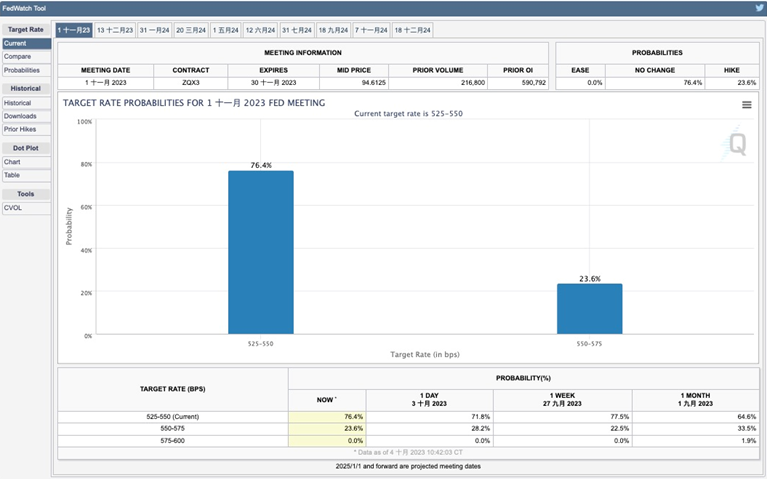Open the chart hamburger menu
This screenshot has height=479, width=767.
[x=746, y=105]
